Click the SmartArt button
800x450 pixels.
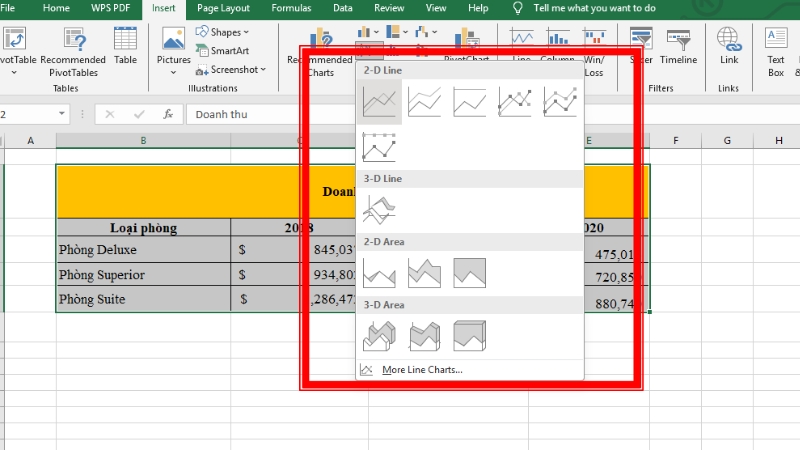[229, 51]
